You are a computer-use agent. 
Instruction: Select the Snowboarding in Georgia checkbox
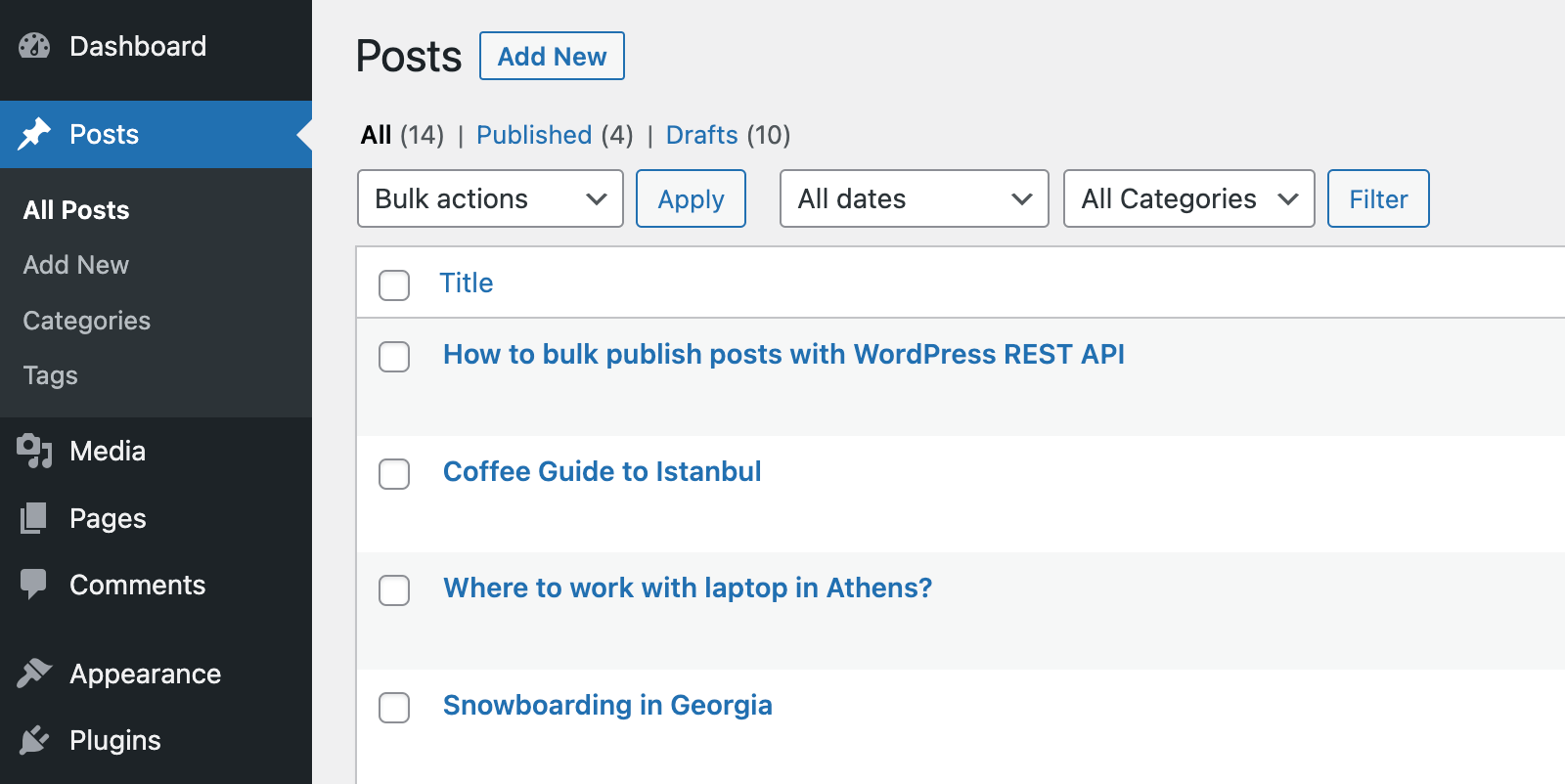click(x=394, y=708)
